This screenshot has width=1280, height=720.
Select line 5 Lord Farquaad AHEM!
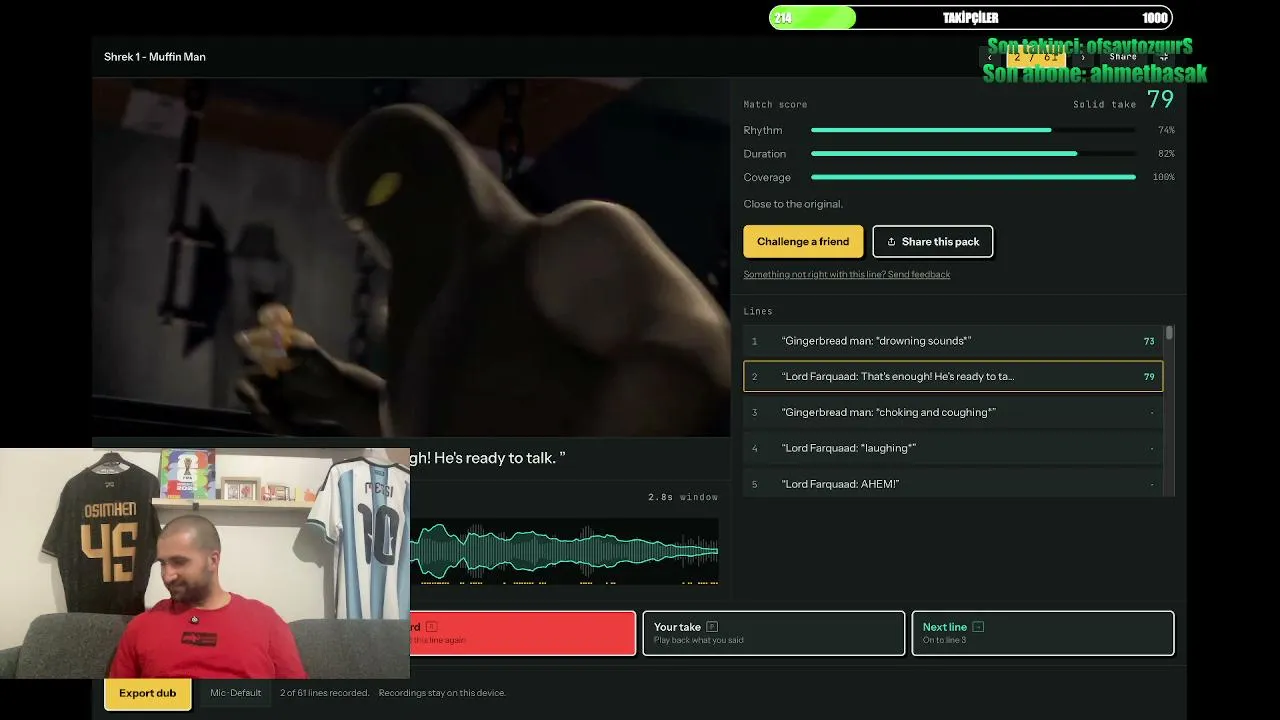[953, 484]
